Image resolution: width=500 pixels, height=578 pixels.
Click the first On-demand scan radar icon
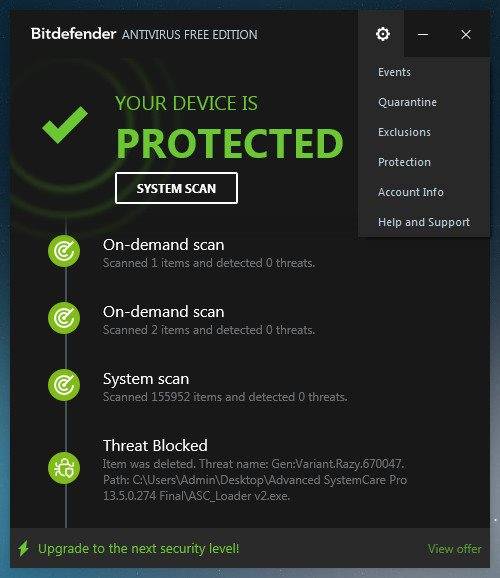pyautogui.click(x=64, y=251)
